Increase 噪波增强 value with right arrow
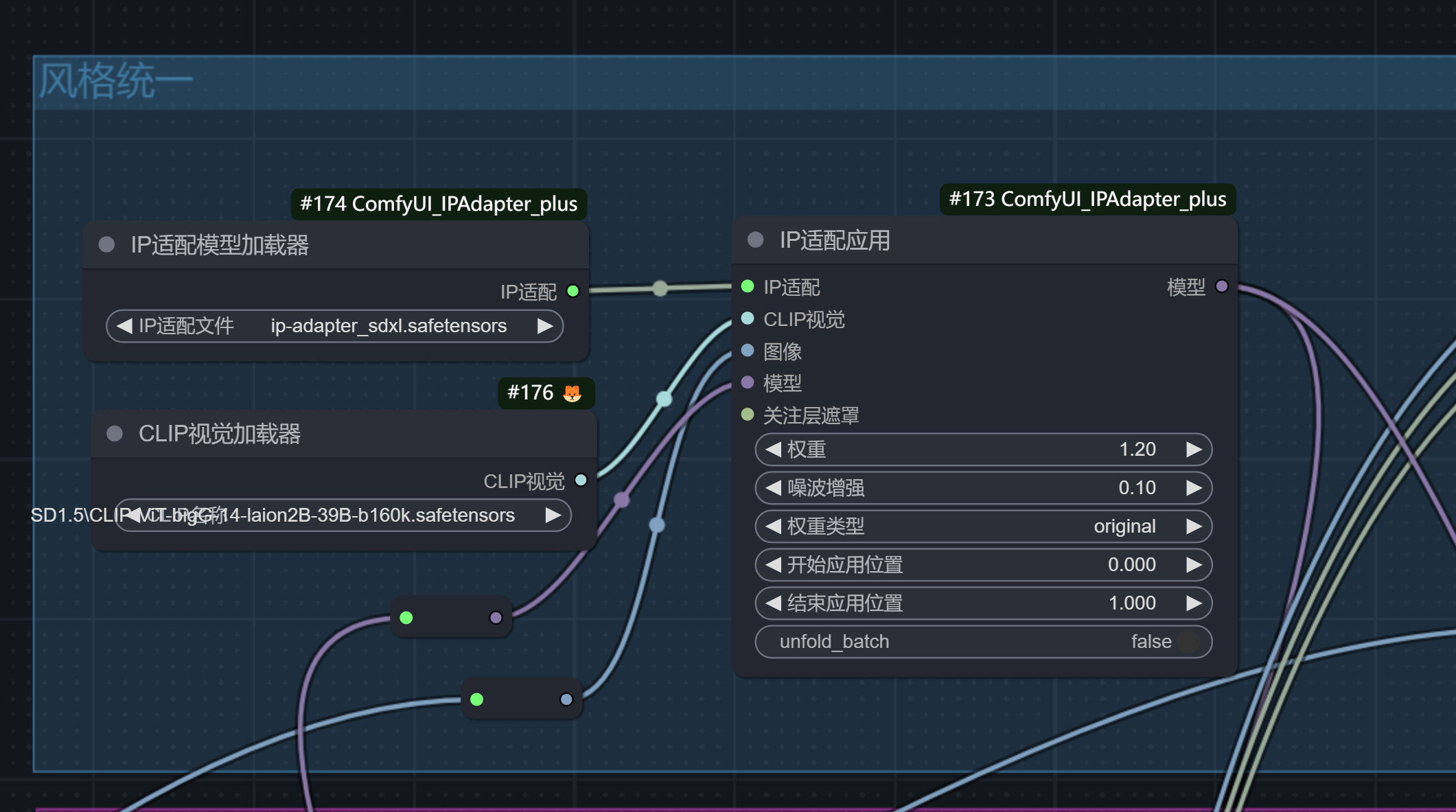This screenshot has width=1456, height=812. tap(1194, 487)
